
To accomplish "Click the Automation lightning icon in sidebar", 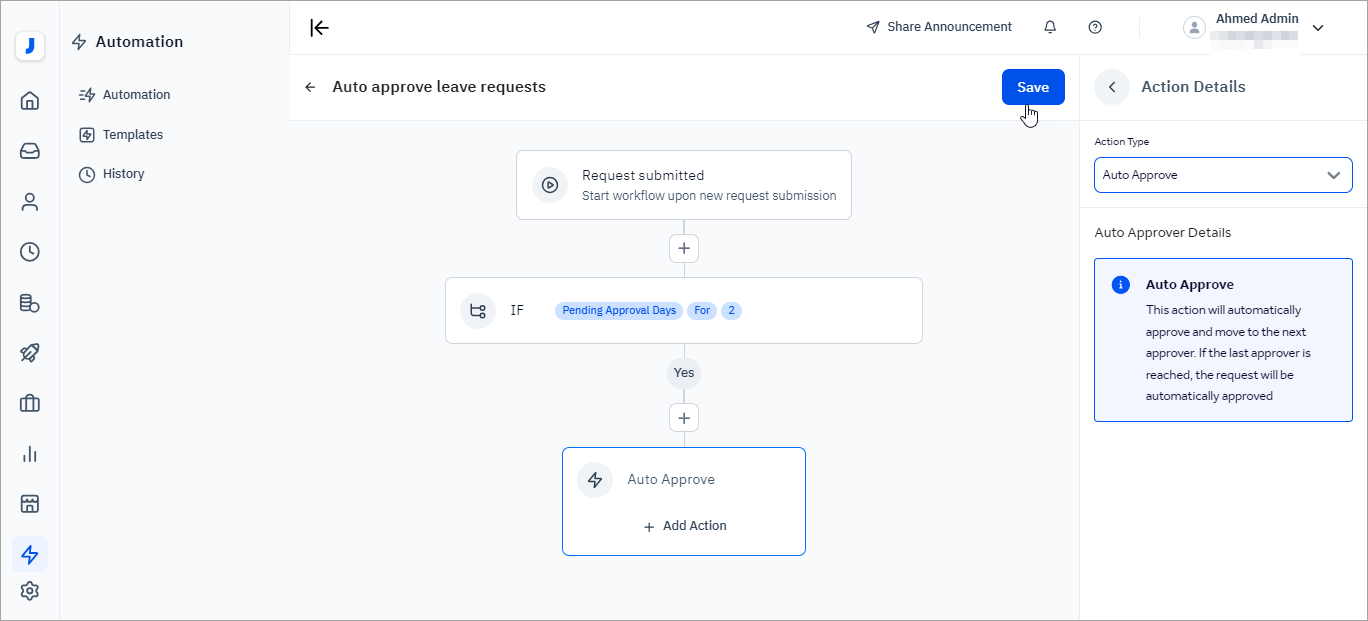I will coord(30,554).
